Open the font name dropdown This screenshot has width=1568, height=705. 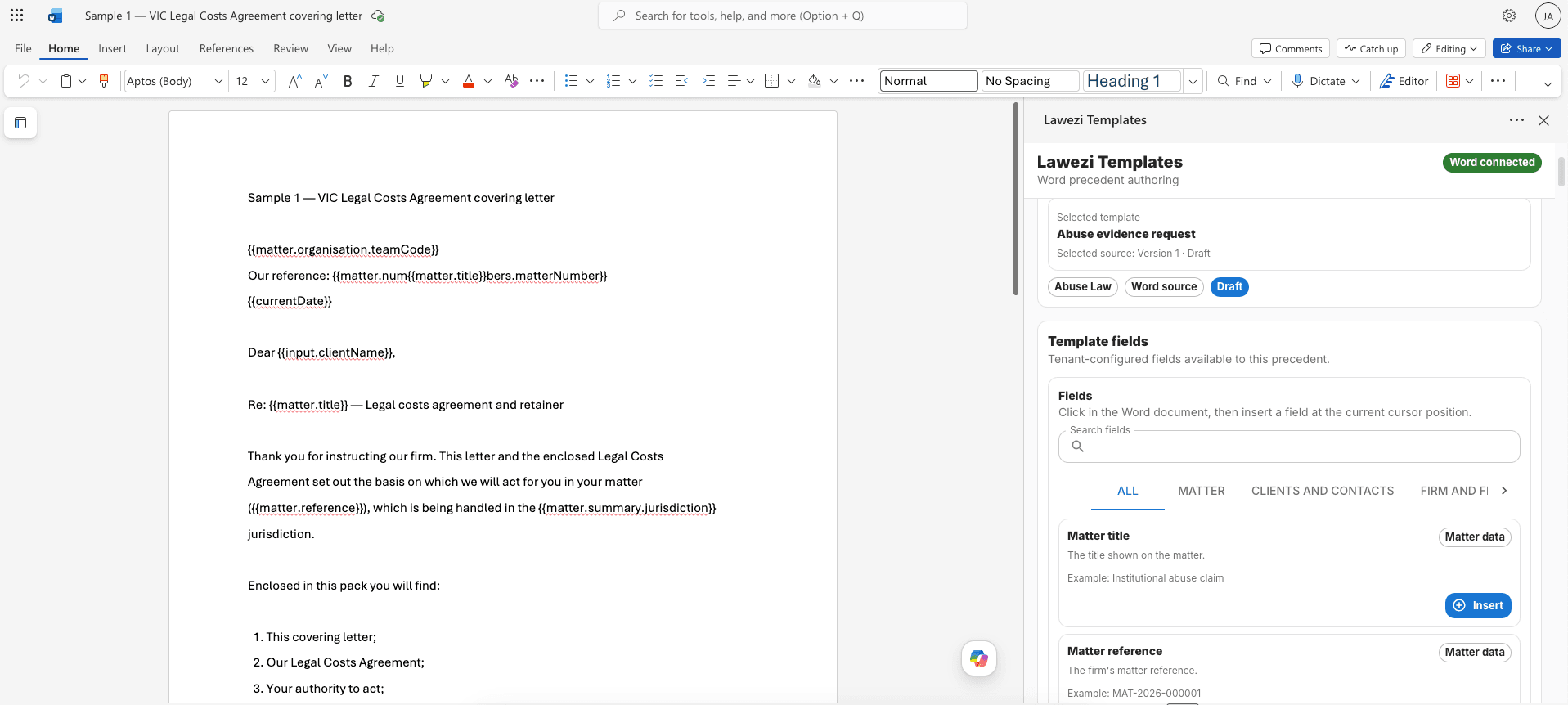pyautogui.click(x=218, y=81)
